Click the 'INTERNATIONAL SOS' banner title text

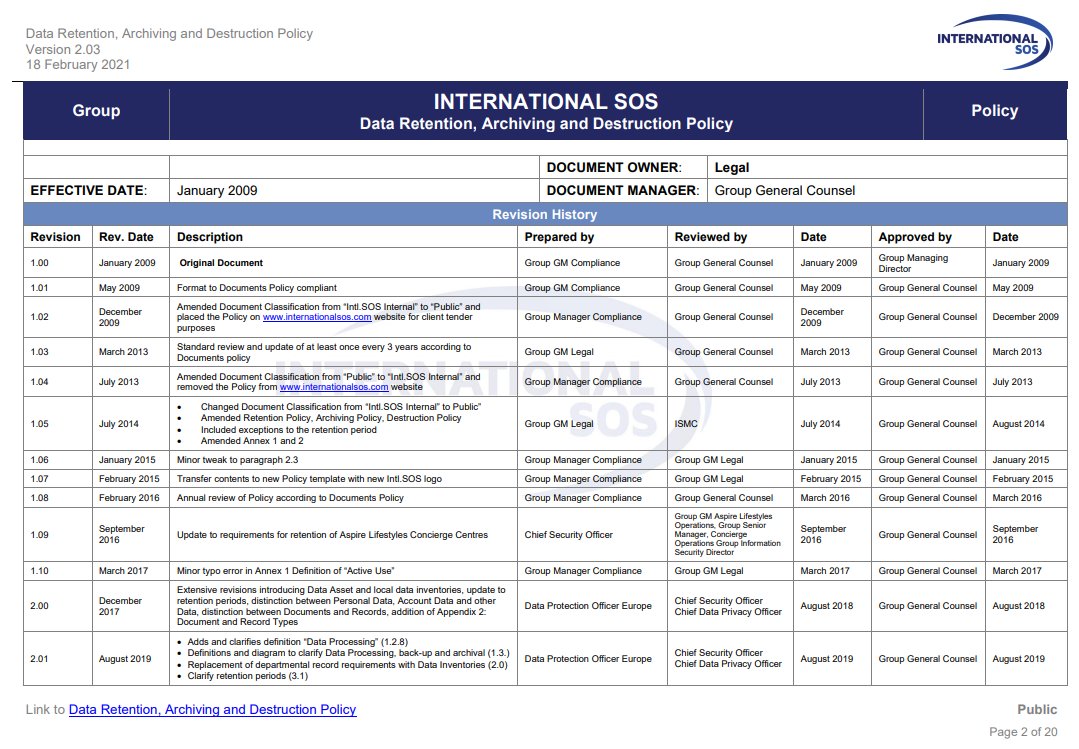pyautogui.click(x=545, y=102)
